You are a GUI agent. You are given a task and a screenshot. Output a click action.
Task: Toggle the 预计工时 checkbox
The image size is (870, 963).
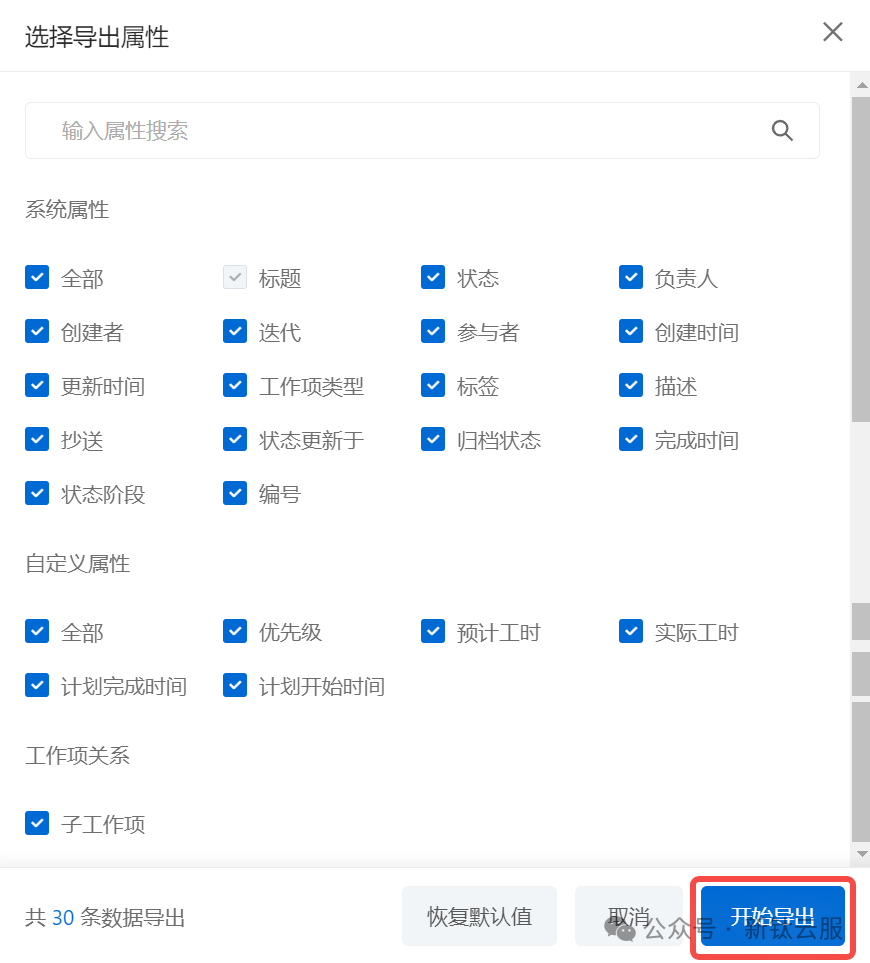(433, 631)
